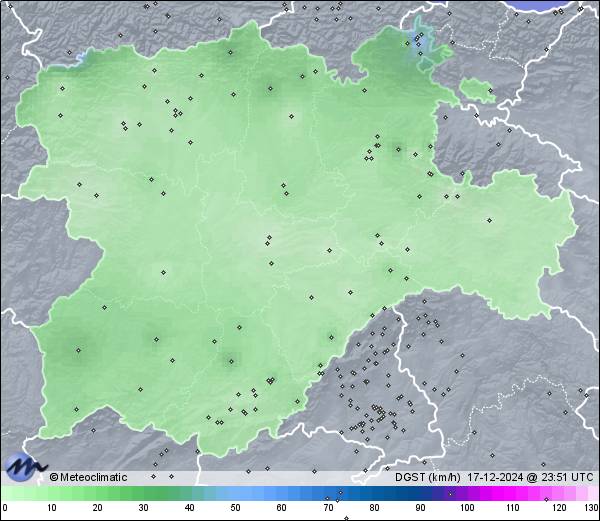Click the 60 label on the wind scale
Viewport: 600px width, 521px height.
[282, 508]
